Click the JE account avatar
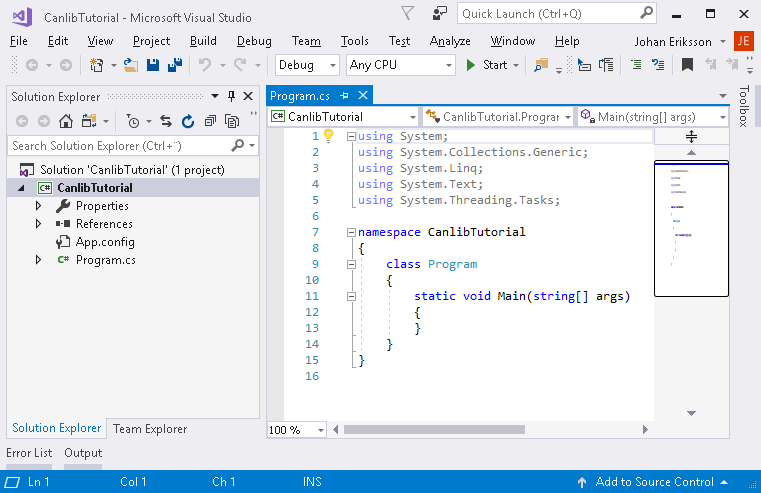 click(x=744, y=41)
